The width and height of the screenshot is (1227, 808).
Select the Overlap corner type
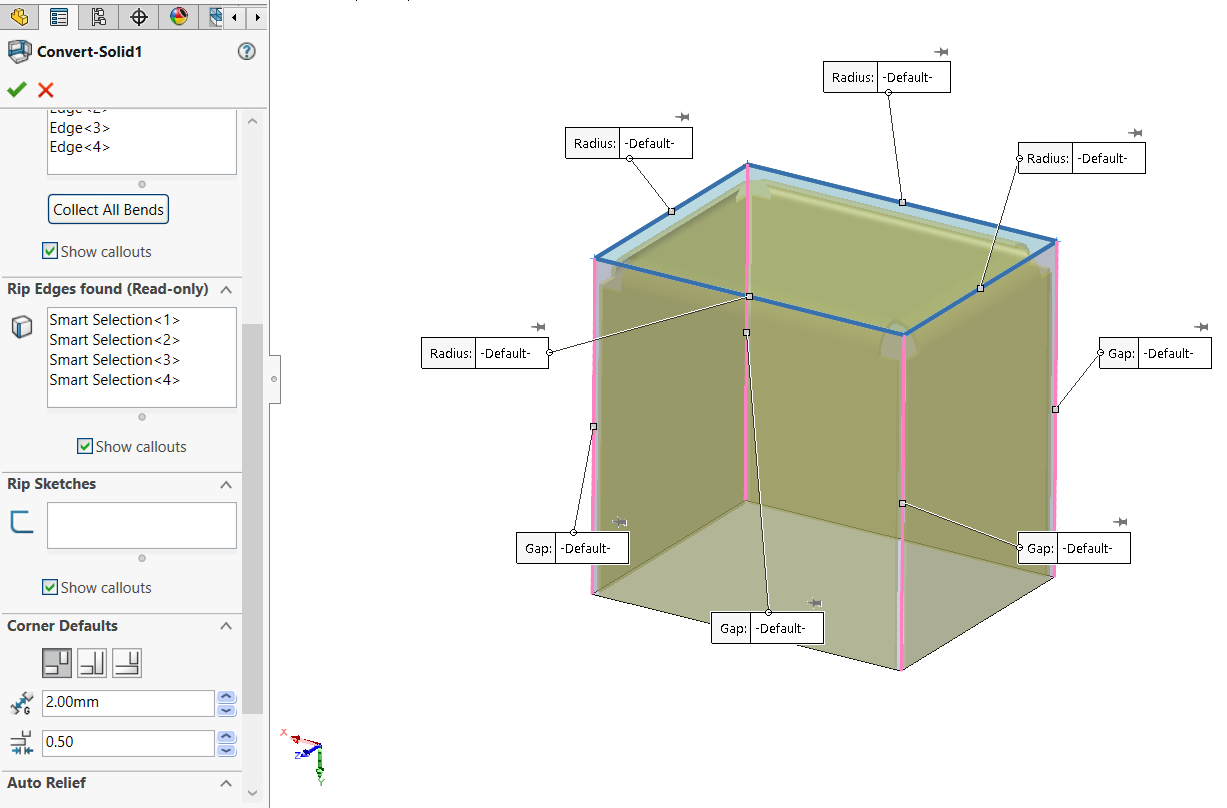(x=92, y=662)
